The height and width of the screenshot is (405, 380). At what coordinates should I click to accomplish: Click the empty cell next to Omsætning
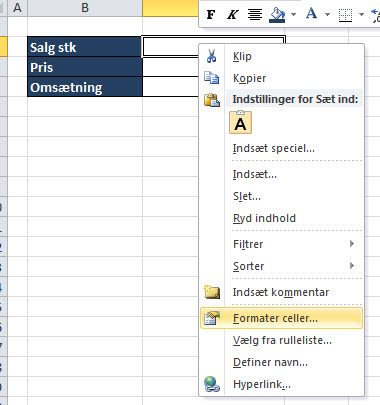[x=170, y=87]
